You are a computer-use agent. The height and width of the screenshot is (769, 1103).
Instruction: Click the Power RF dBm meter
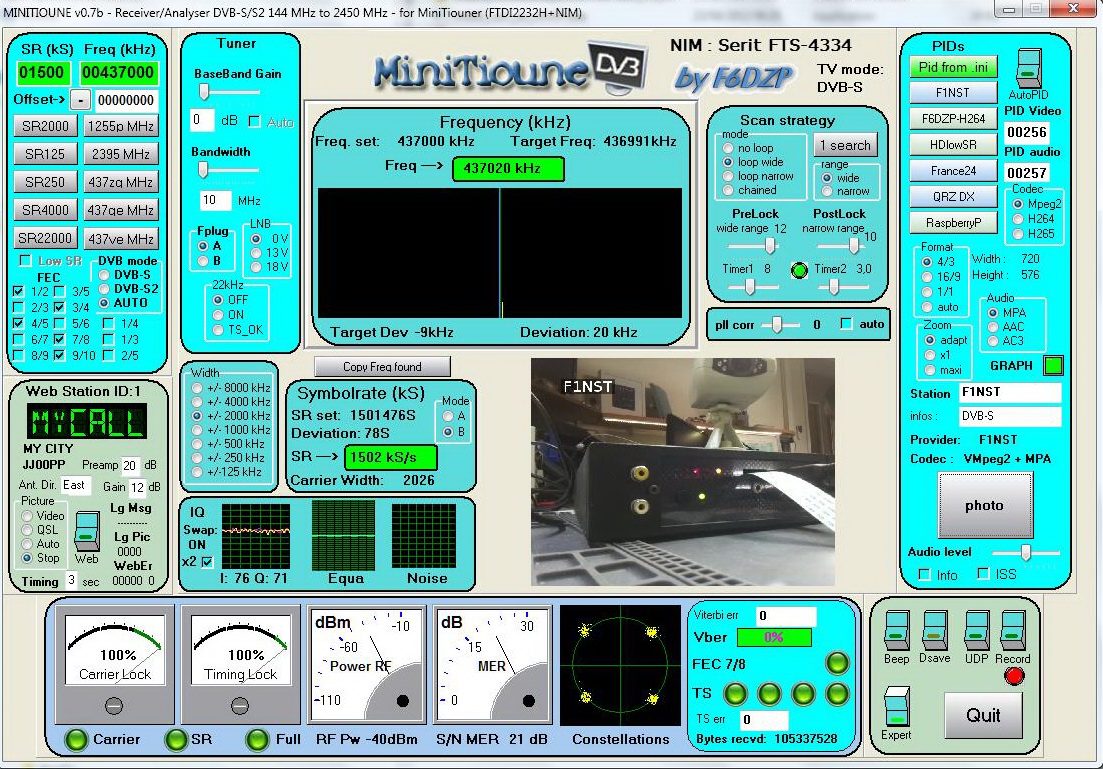coord(367,665)
